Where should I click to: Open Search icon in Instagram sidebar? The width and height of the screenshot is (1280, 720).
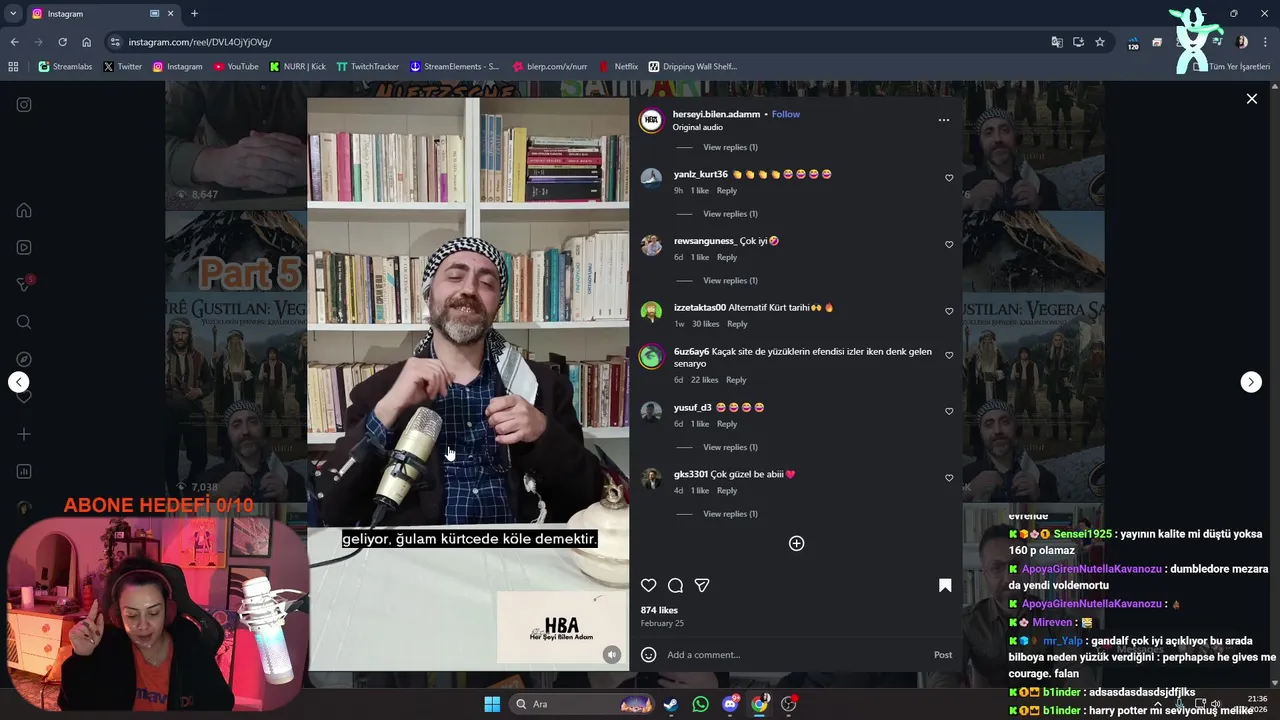coord(24,322)
